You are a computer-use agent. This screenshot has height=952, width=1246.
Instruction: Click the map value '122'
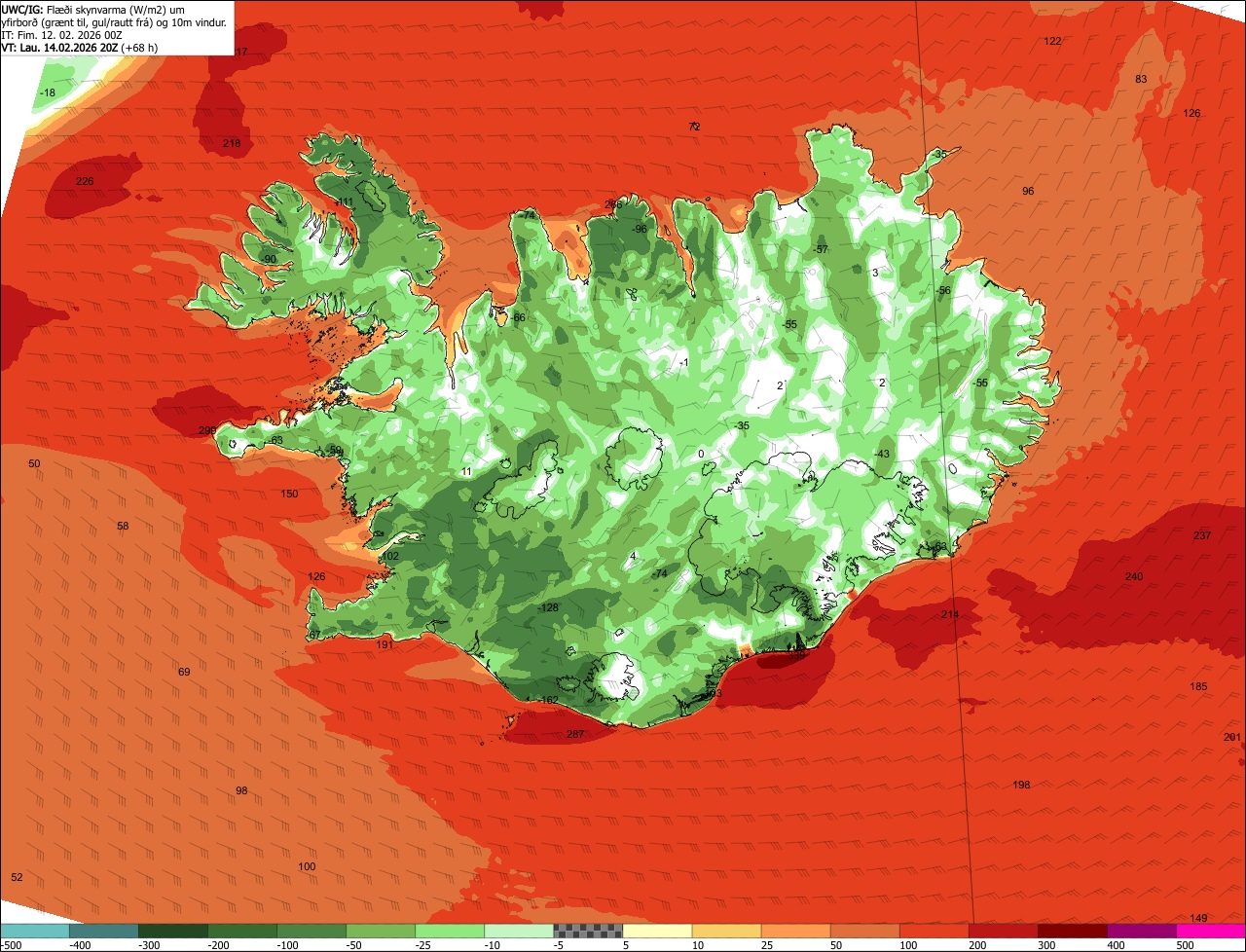point(1052,41)
